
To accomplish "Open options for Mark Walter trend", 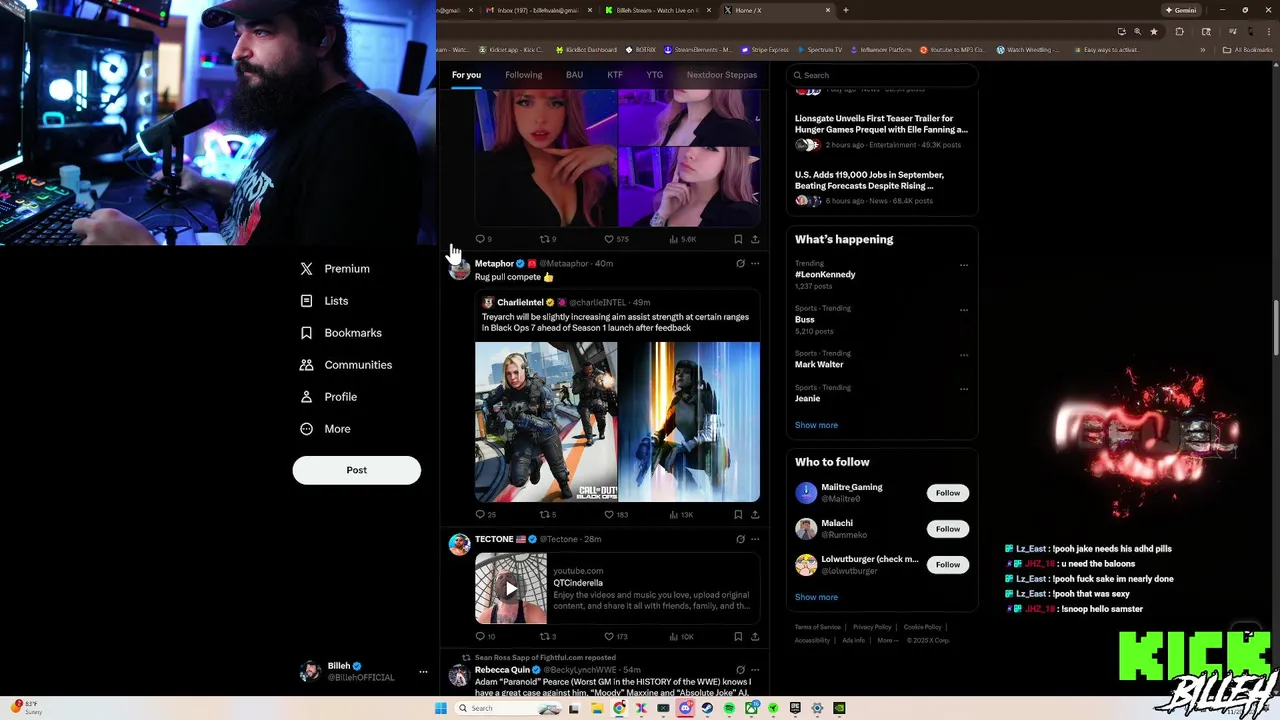I will pyautogui.click(x=964, y=355).
